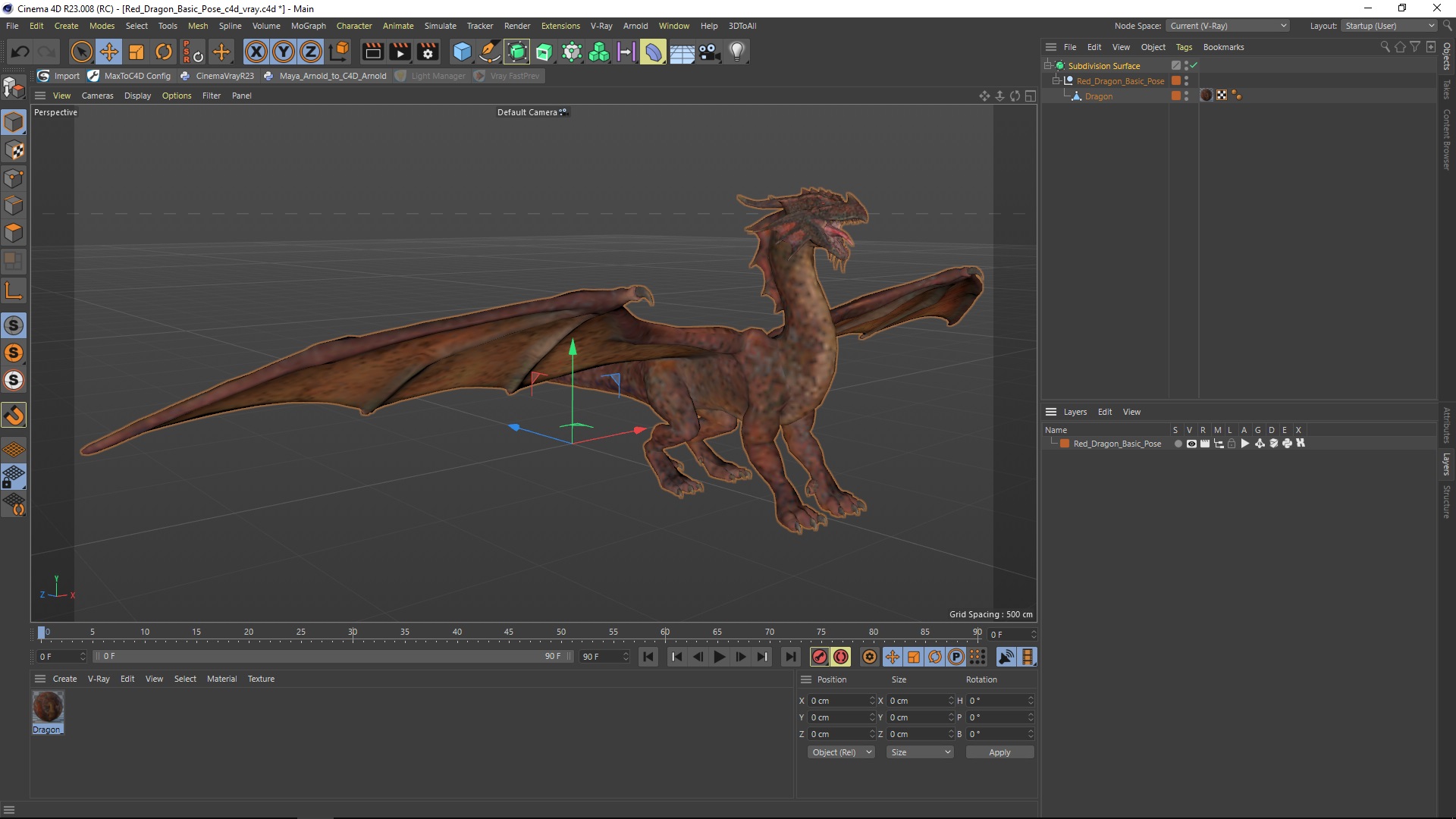Viewport: 1456px width, 819px height.
Task: Click the Light bulb object icon
Action: click(736, 52)
